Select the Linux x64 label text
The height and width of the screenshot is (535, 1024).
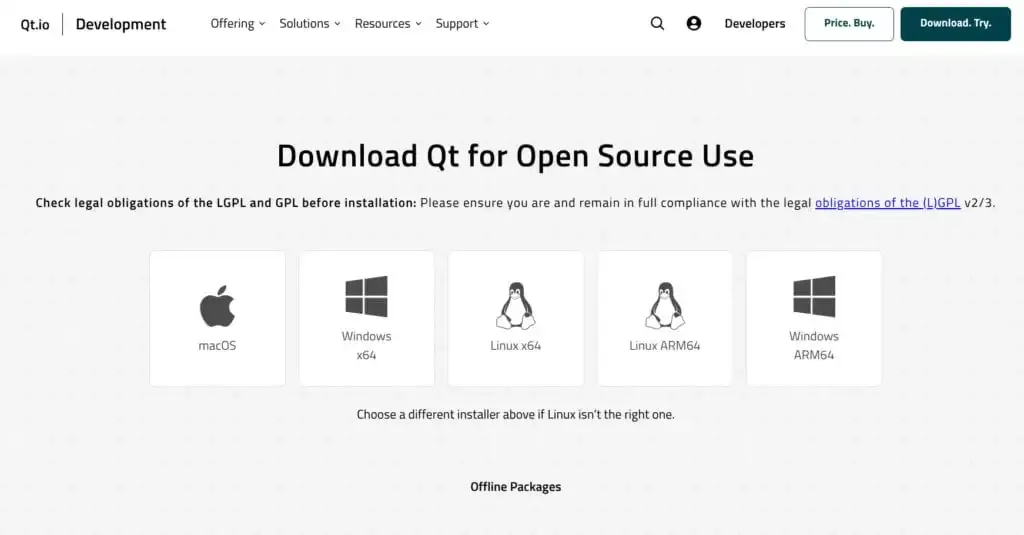pyautogui.click(x=515, y=346)
